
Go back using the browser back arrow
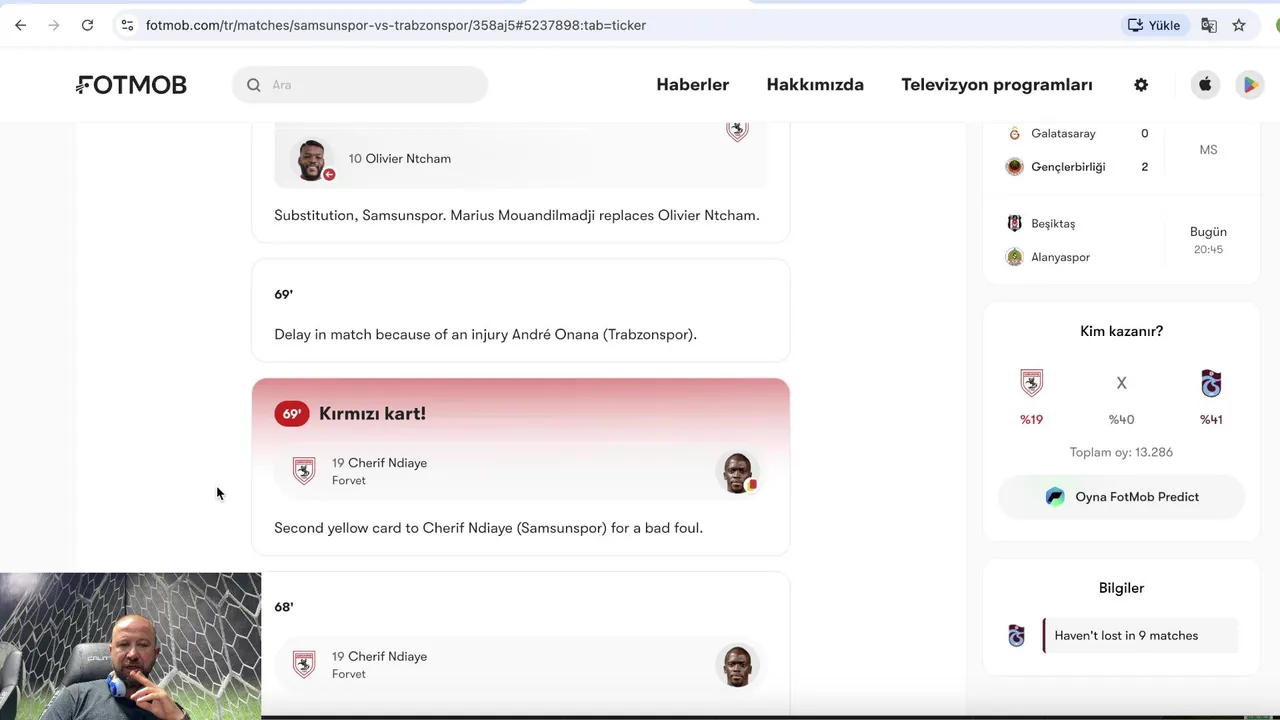click(20, 25)
